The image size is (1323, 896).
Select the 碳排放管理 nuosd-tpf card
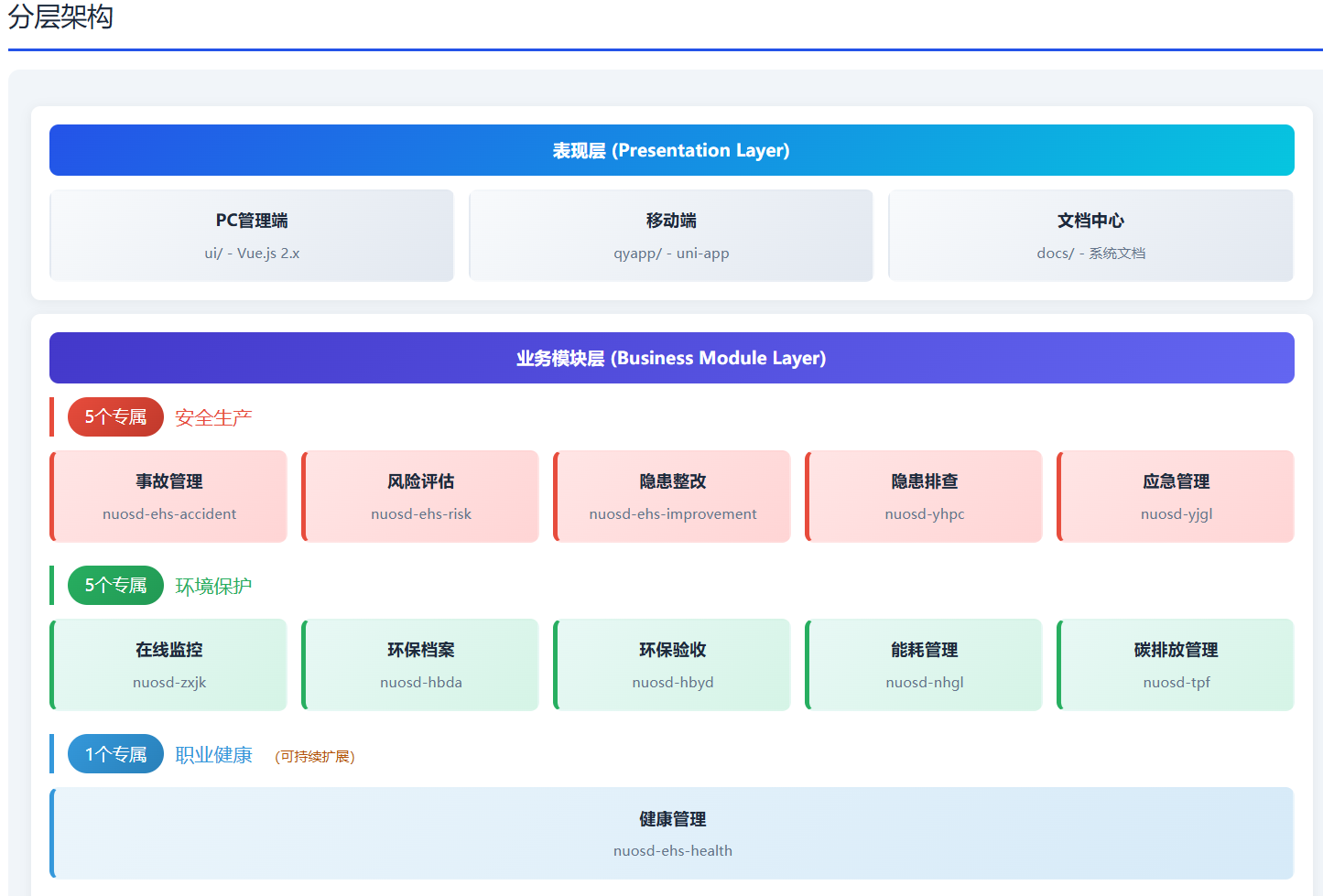click(x=1177, y=664)
